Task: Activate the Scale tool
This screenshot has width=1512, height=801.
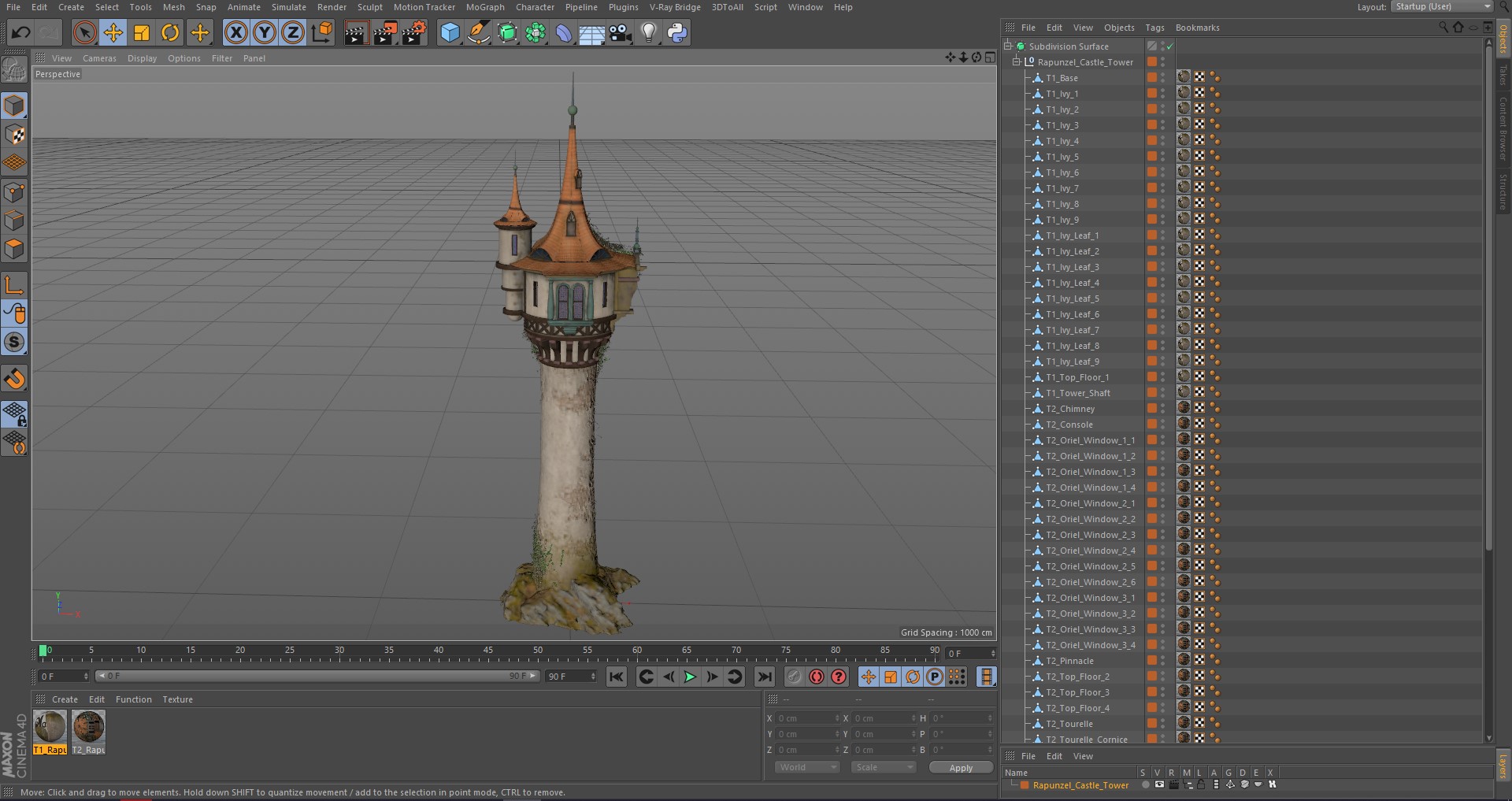Action: pos(142,32)
